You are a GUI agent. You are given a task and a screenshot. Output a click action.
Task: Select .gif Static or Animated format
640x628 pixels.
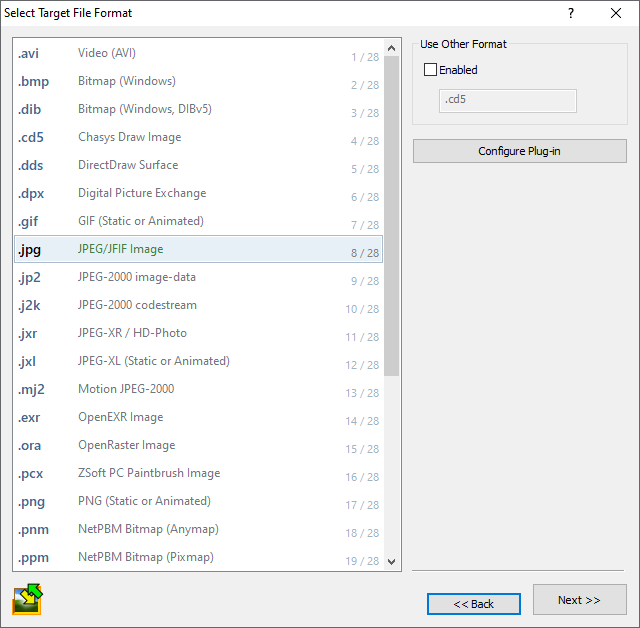coord(198,221)
